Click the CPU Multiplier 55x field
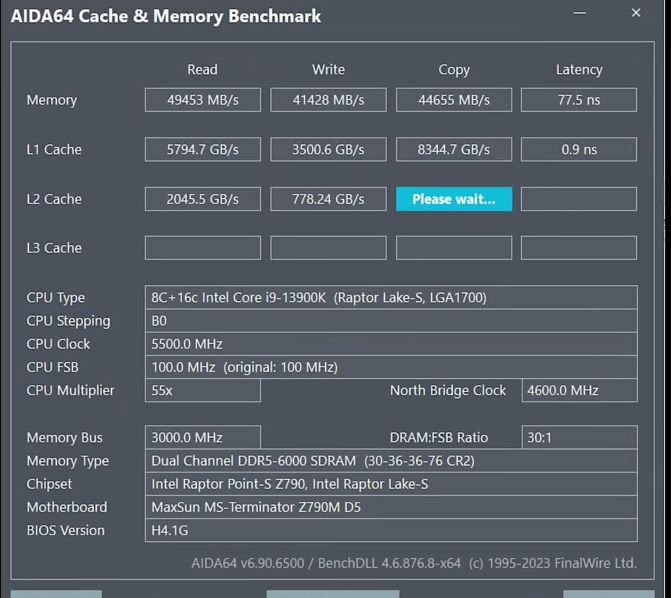The width and height of the screenshot is (671, 598). [x=203, y=390]
